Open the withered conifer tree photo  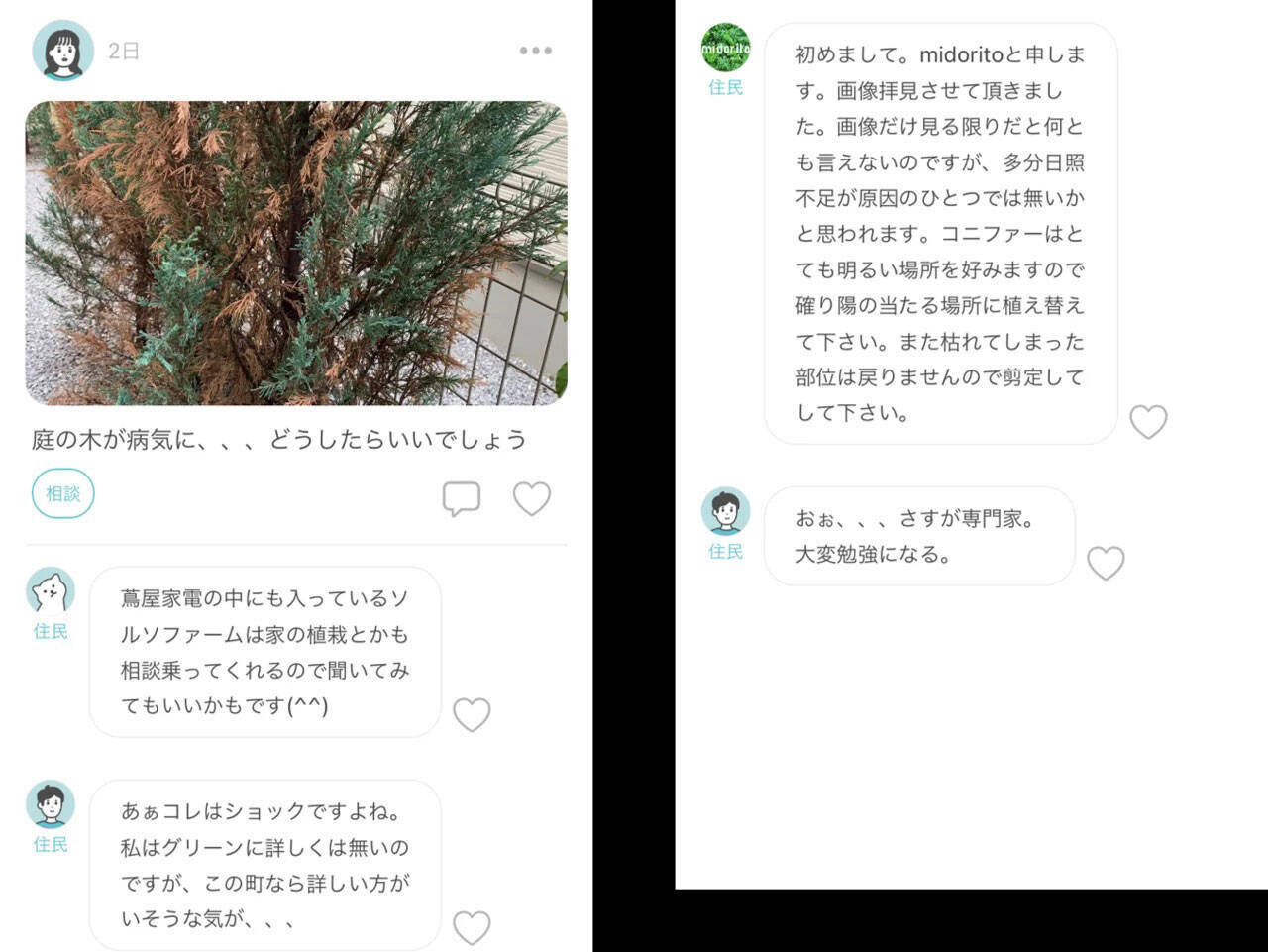click(x=296, y=253)
